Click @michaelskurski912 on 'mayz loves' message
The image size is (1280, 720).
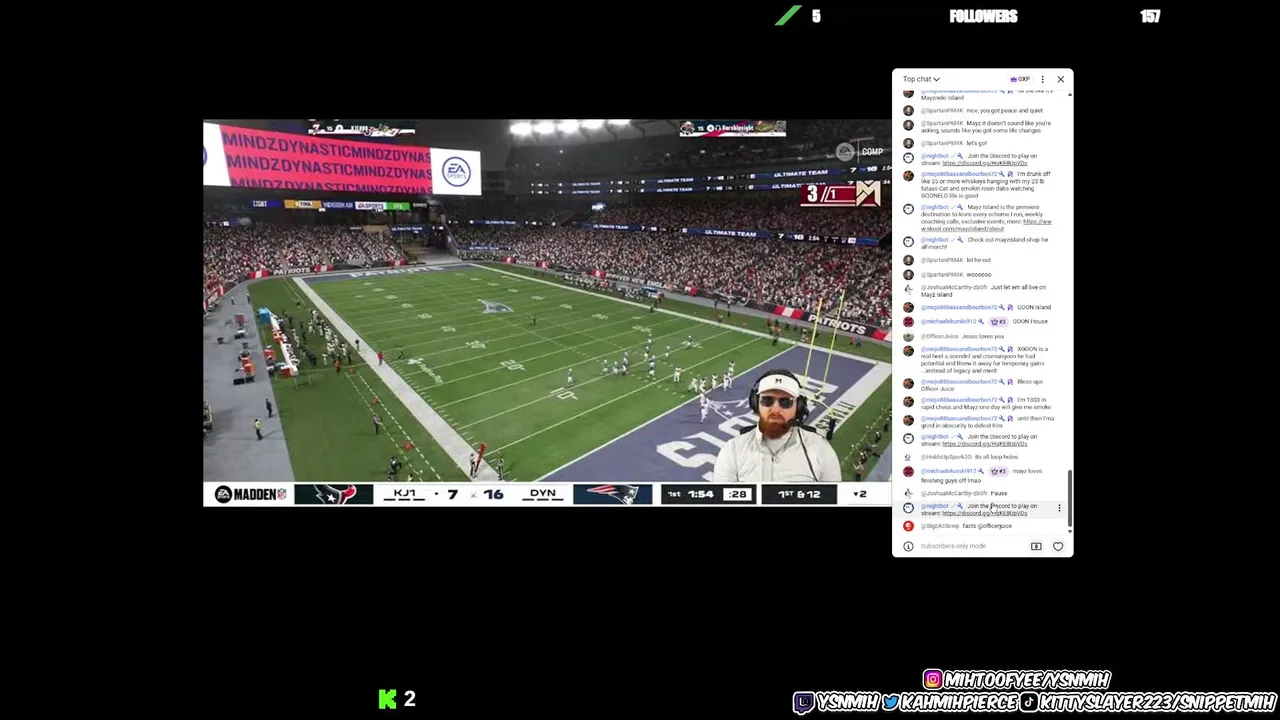948,471
